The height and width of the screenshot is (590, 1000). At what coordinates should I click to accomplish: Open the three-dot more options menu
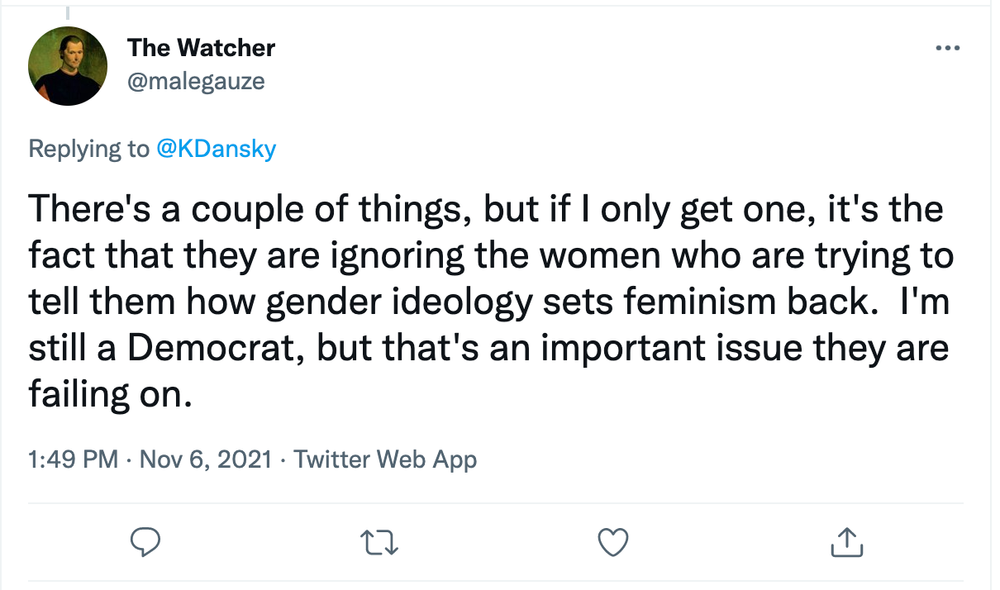coord(945,48)
